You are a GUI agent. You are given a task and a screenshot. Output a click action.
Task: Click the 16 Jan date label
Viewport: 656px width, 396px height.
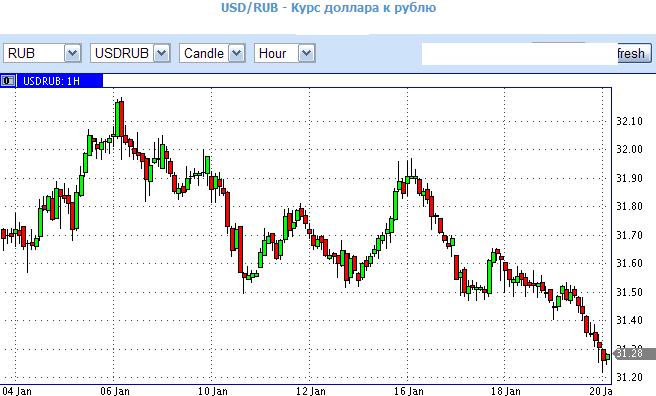click(408, 391)
